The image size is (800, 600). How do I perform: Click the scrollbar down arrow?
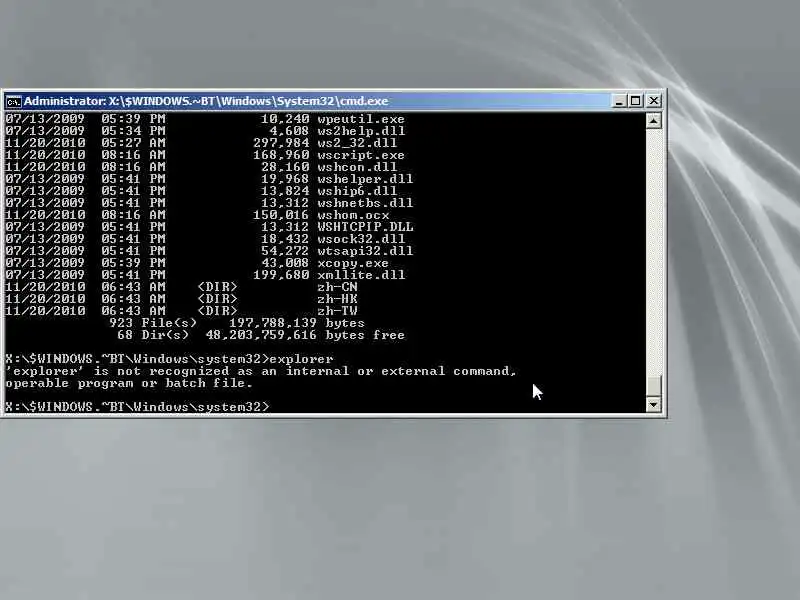pyautogui.click(x=654, y=405)
